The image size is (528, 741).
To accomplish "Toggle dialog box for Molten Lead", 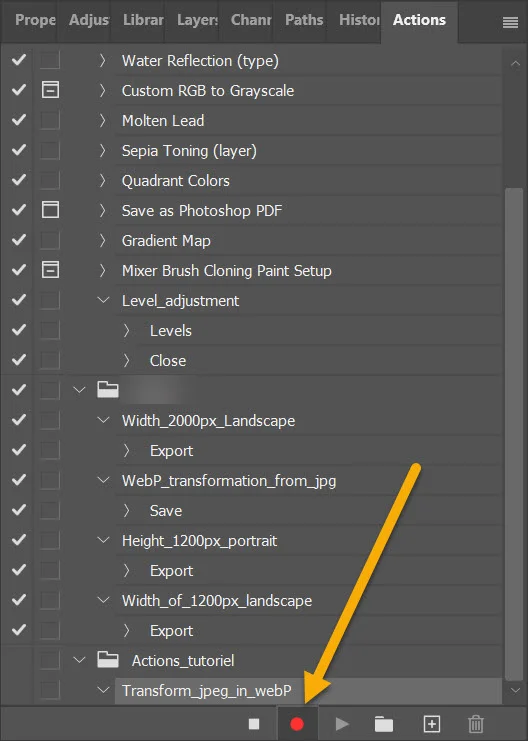I will 50,120.
